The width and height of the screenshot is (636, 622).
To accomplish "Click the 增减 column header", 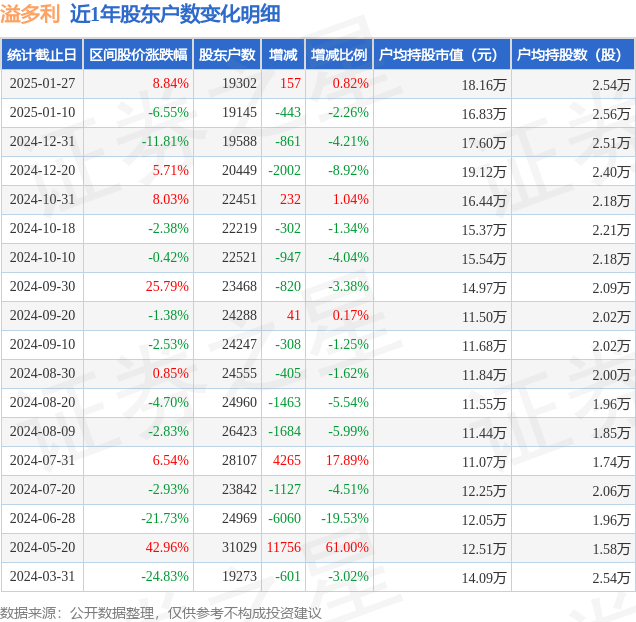I will [283, 54].
